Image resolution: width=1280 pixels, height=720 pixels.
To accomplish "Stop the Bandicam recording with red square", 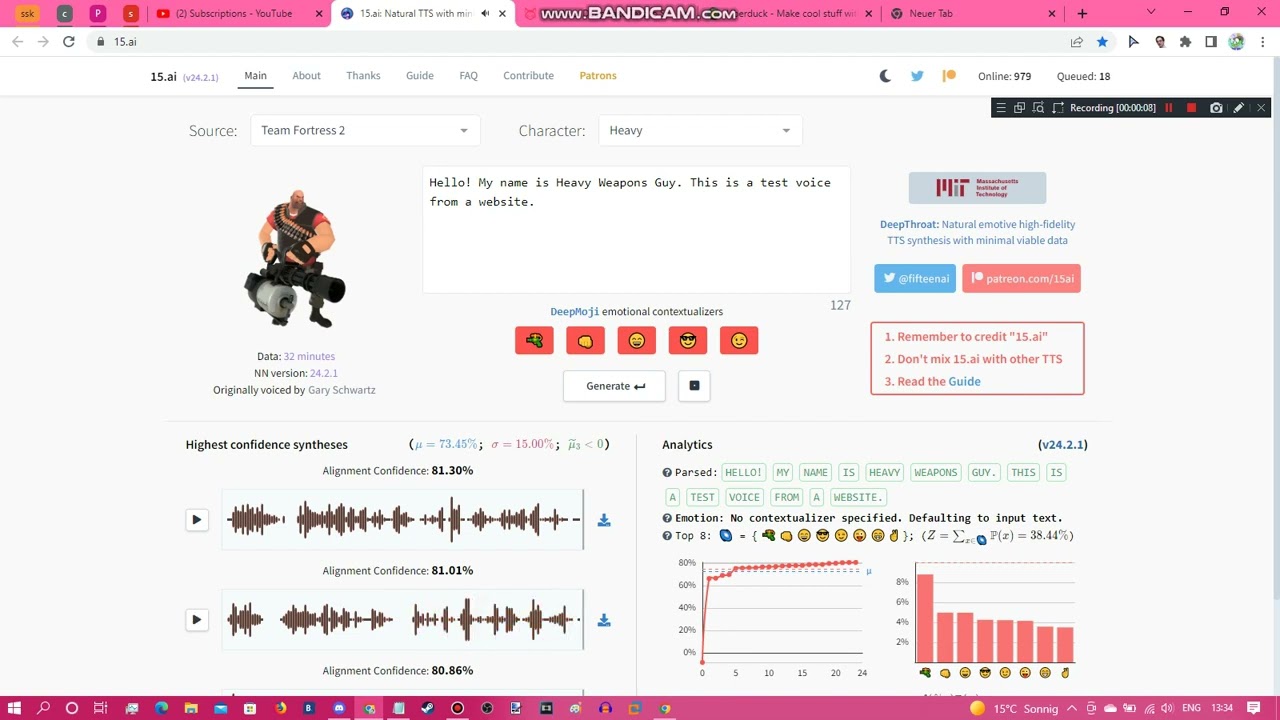I will click(1191, 108).
